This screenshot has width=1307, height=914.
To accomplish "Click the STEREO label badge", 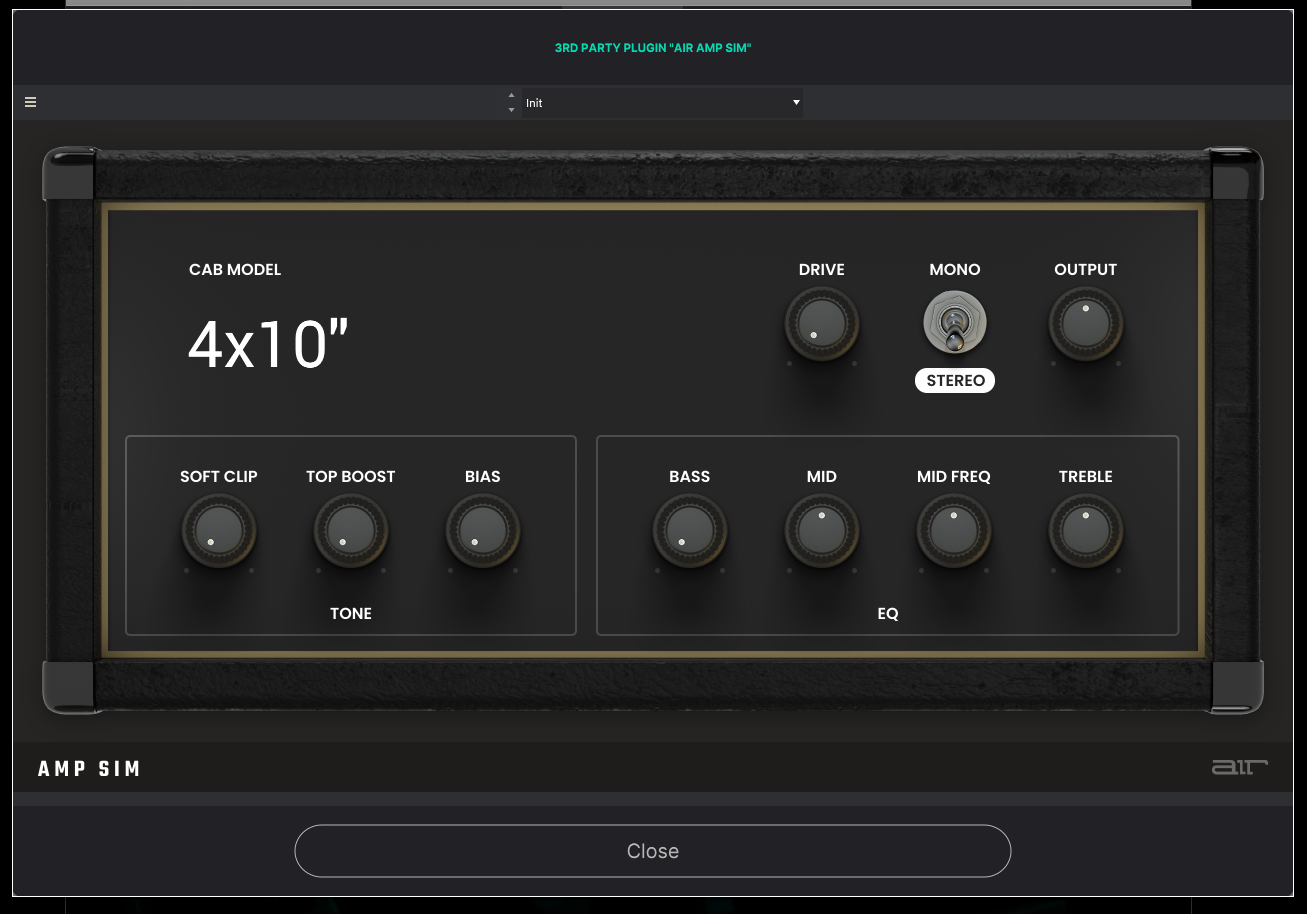I will click(x=955, y=380).
